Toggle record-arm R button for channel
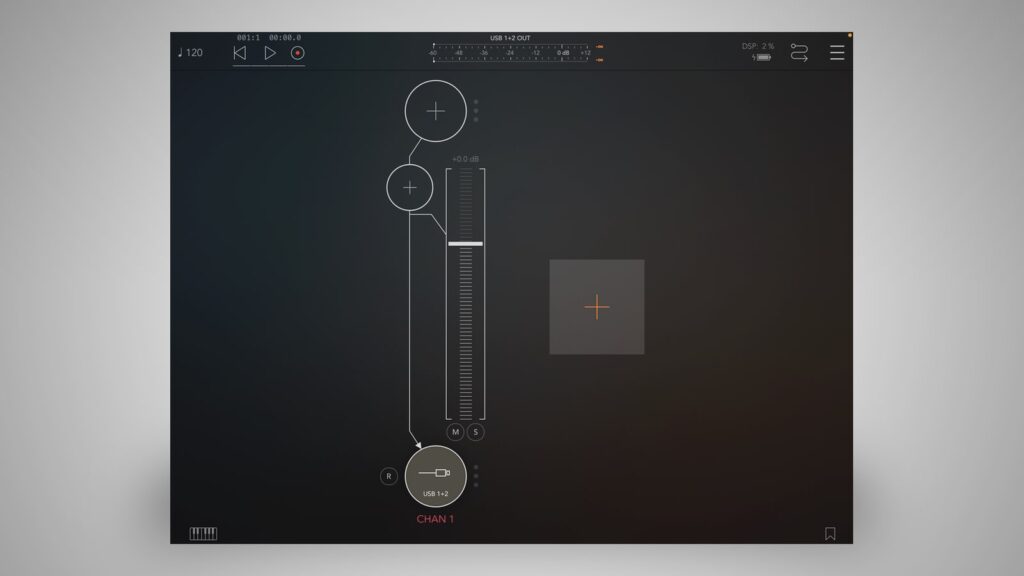Viewport: 1024px width, 576px height. tap(389, 477)
